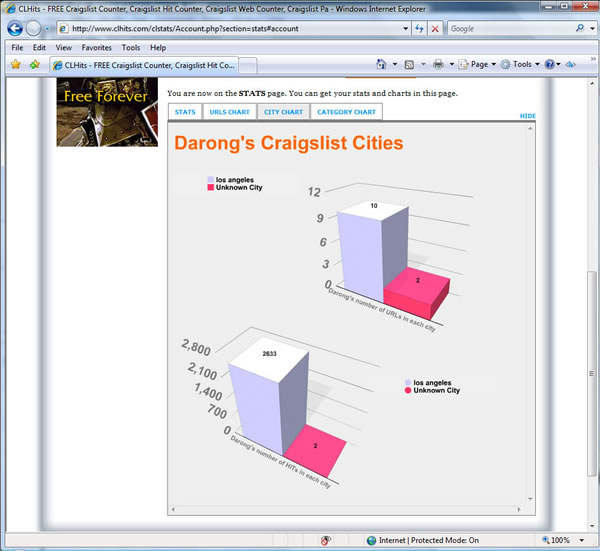
Task: Switch to the CATEGORY CHART tab
Action: pos(346,112)
